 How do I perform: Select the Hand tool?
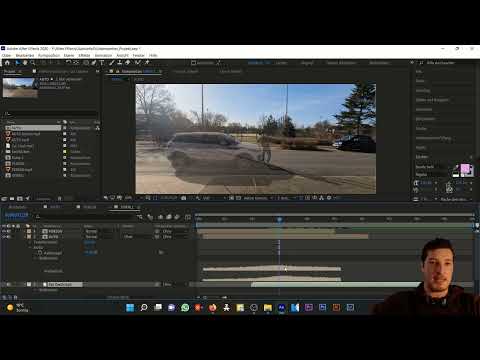25,63
